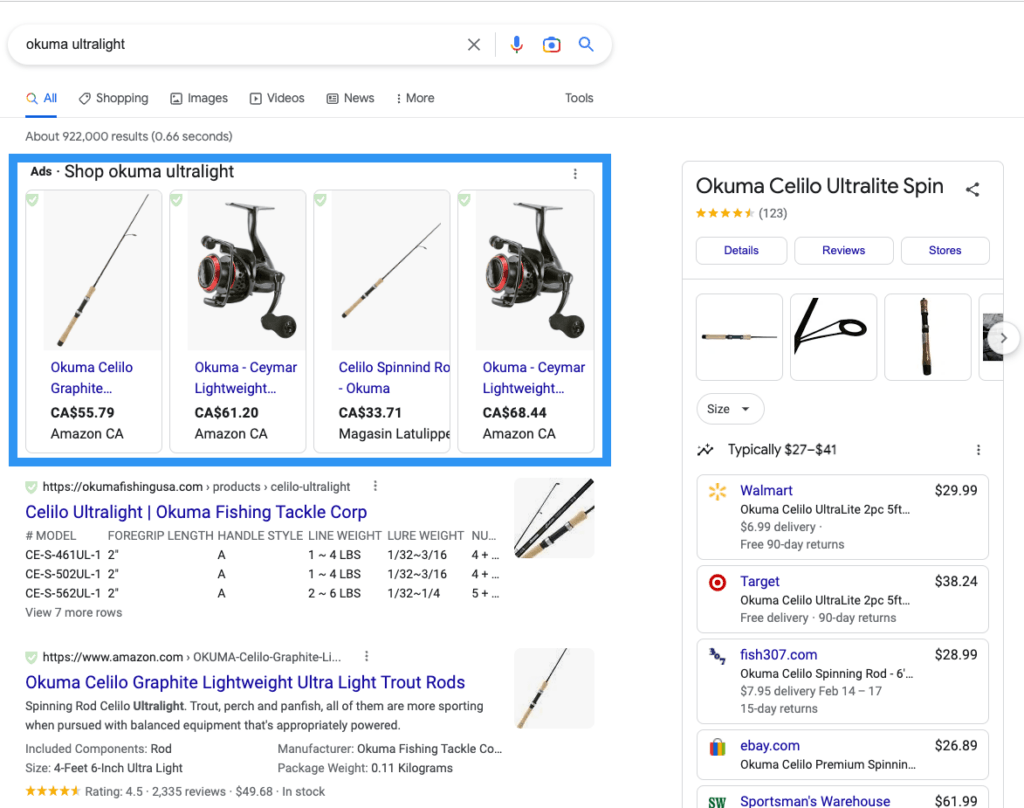Click the safety shield icon beside amazon.com URL
This screenshot has height=808, width=1024.
tap(31, 657)
